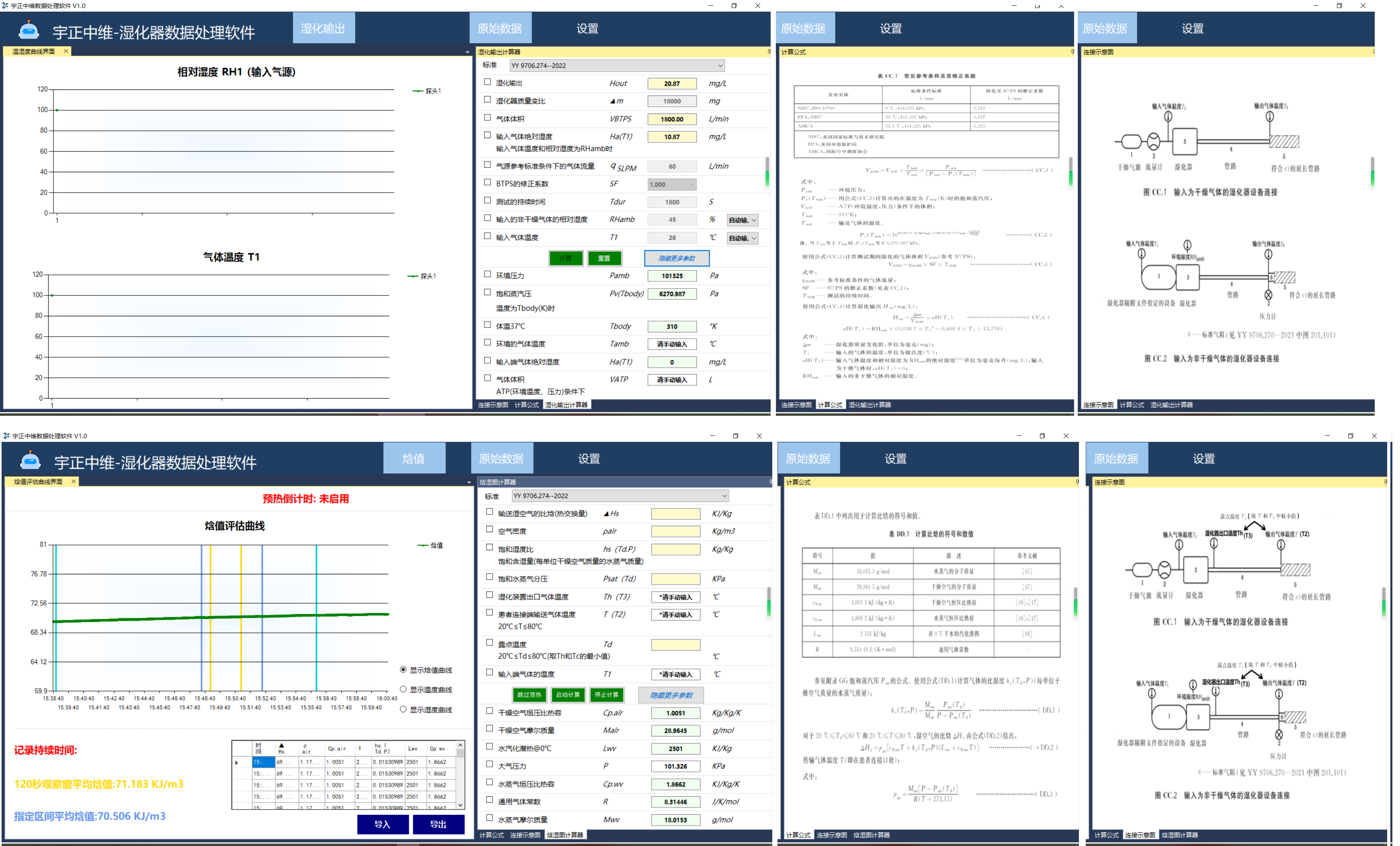Image resolution: width=1400 pixels, height=846 pixels.
Task: Tick the 空气密度 ρair checkbox
Action: coord(489,529)
